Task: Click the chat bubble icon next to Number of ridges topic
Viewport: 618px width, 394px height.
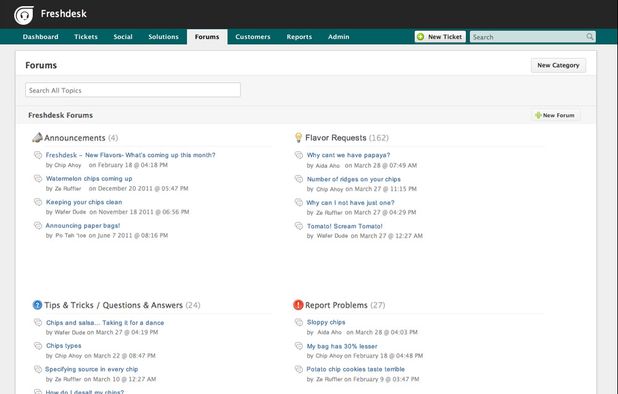Action: click(x=299, y=179)
